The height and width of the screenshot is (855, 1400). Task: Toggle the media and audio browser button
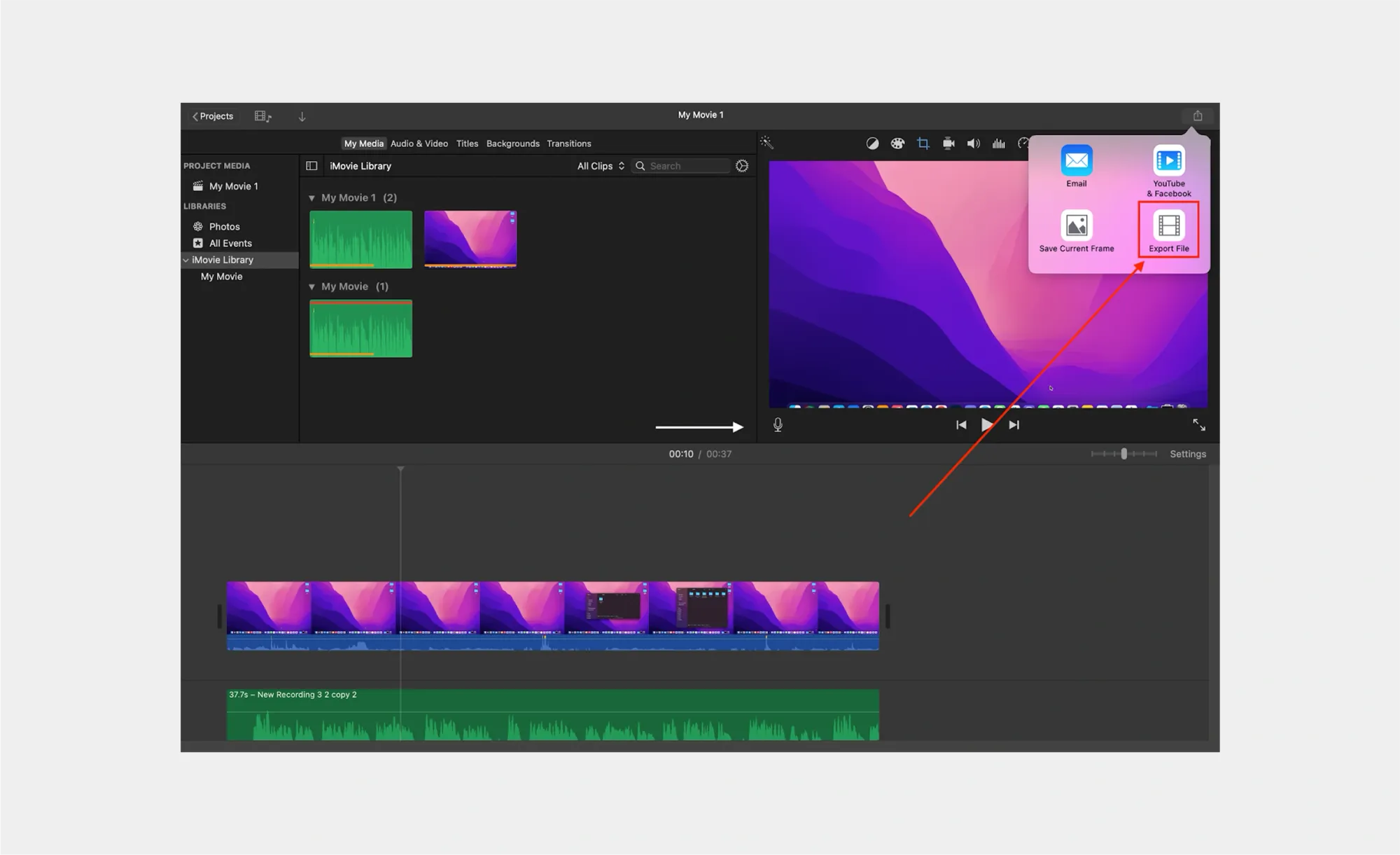click(262, 116)
